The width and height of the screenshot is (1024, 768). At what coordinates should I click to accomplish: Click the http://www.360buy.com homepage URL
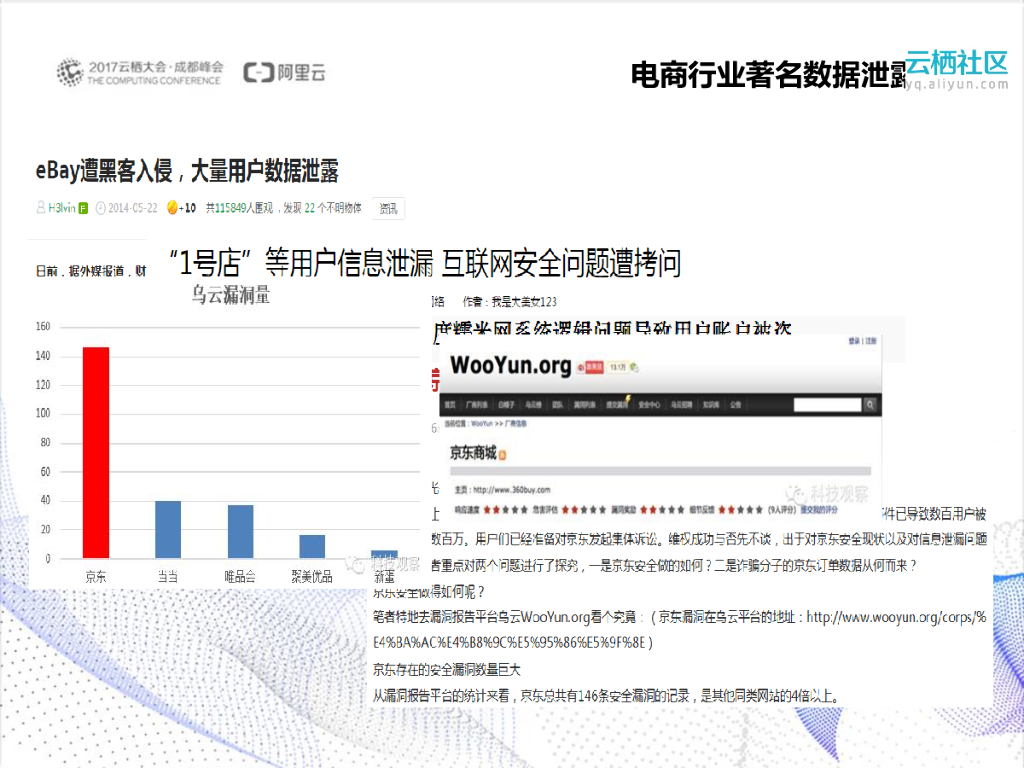pos(511,490)
